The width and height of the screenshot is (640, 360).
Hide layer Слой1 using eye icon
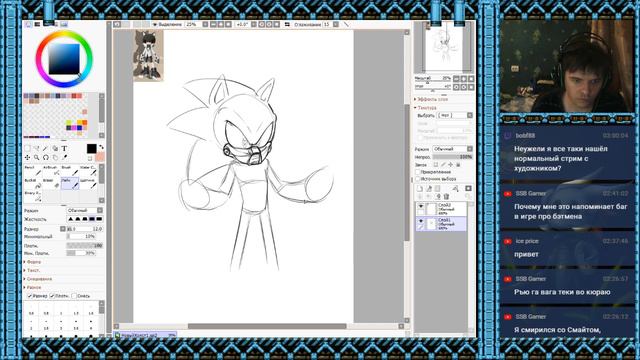[421, 221]
